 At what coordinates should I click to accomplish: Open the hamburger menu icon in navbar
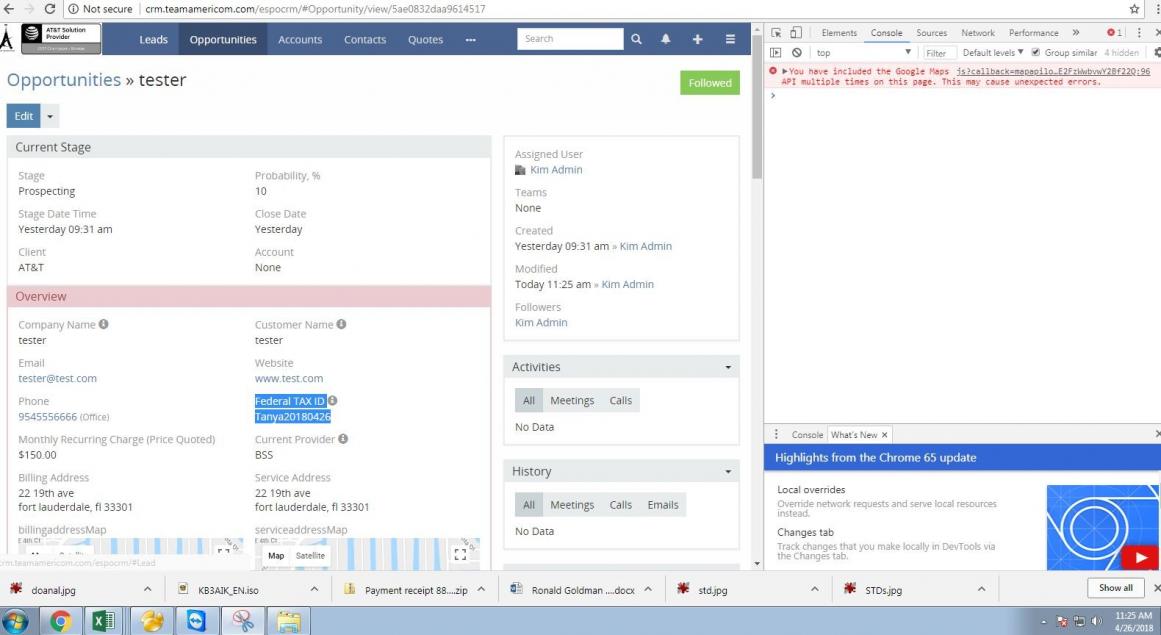pos(730,39)
